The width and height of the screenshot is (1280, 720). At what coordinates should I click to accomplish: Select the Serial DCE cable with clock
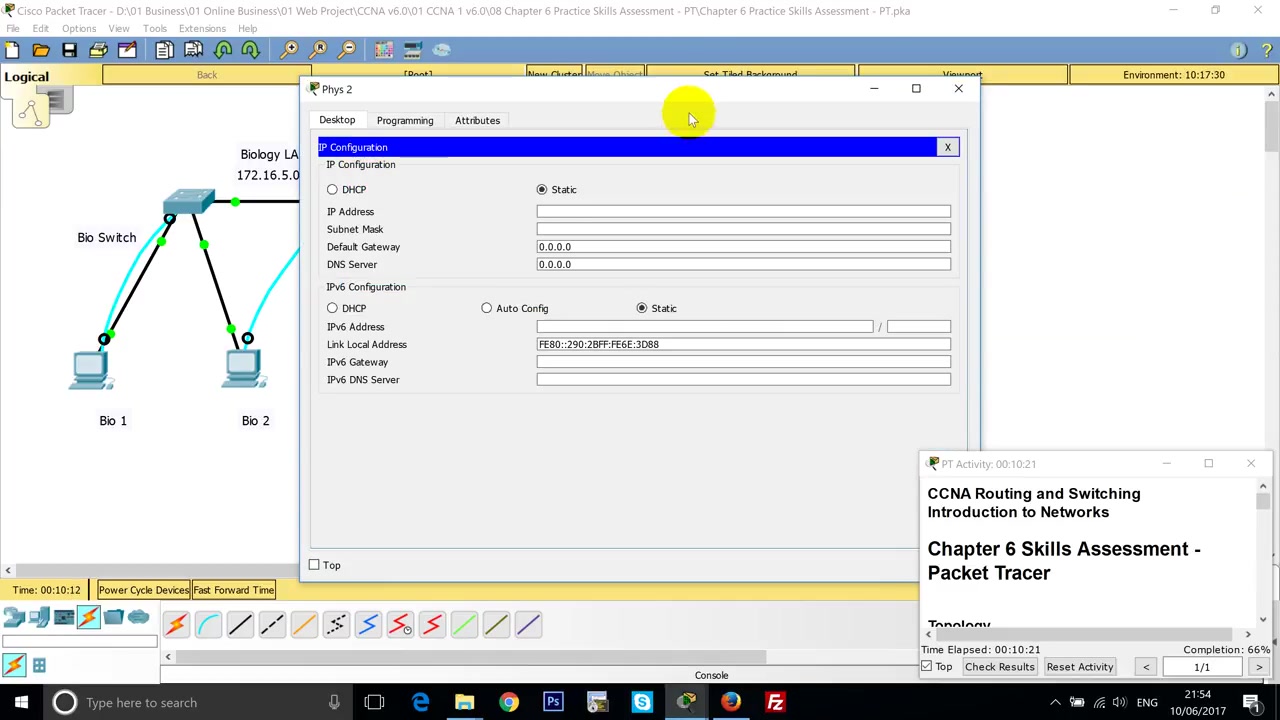point(400,625)
